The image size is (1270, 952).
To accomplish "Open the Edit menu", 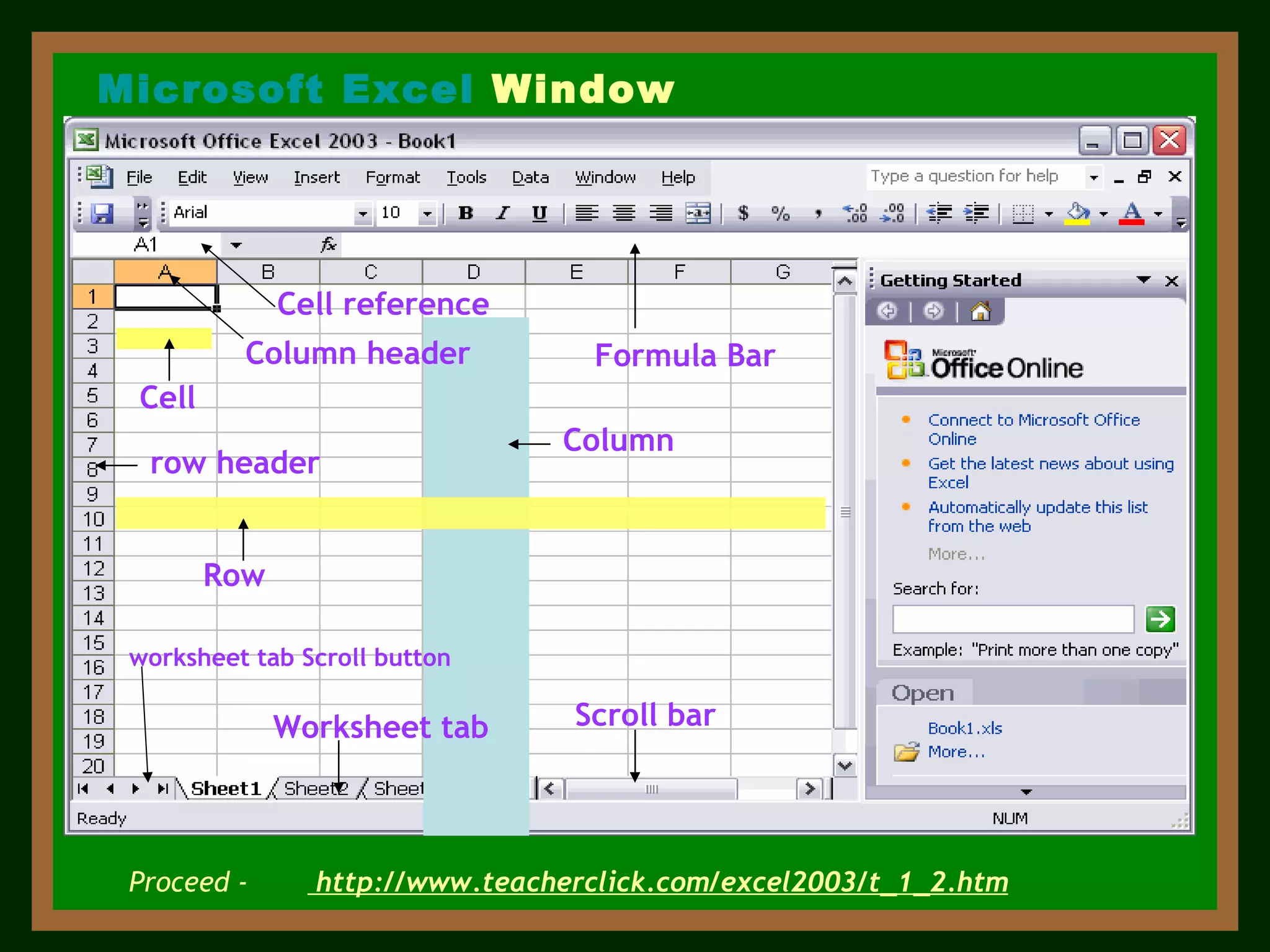I will [192, 178].
